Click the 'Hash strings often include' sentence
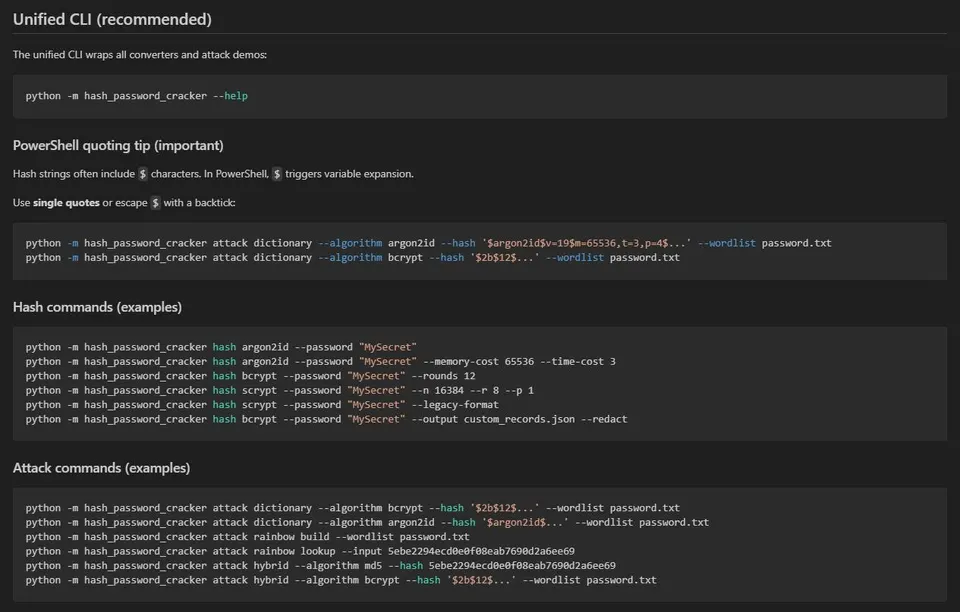Viewport: 960px width, 612px height. pos(213,174)
